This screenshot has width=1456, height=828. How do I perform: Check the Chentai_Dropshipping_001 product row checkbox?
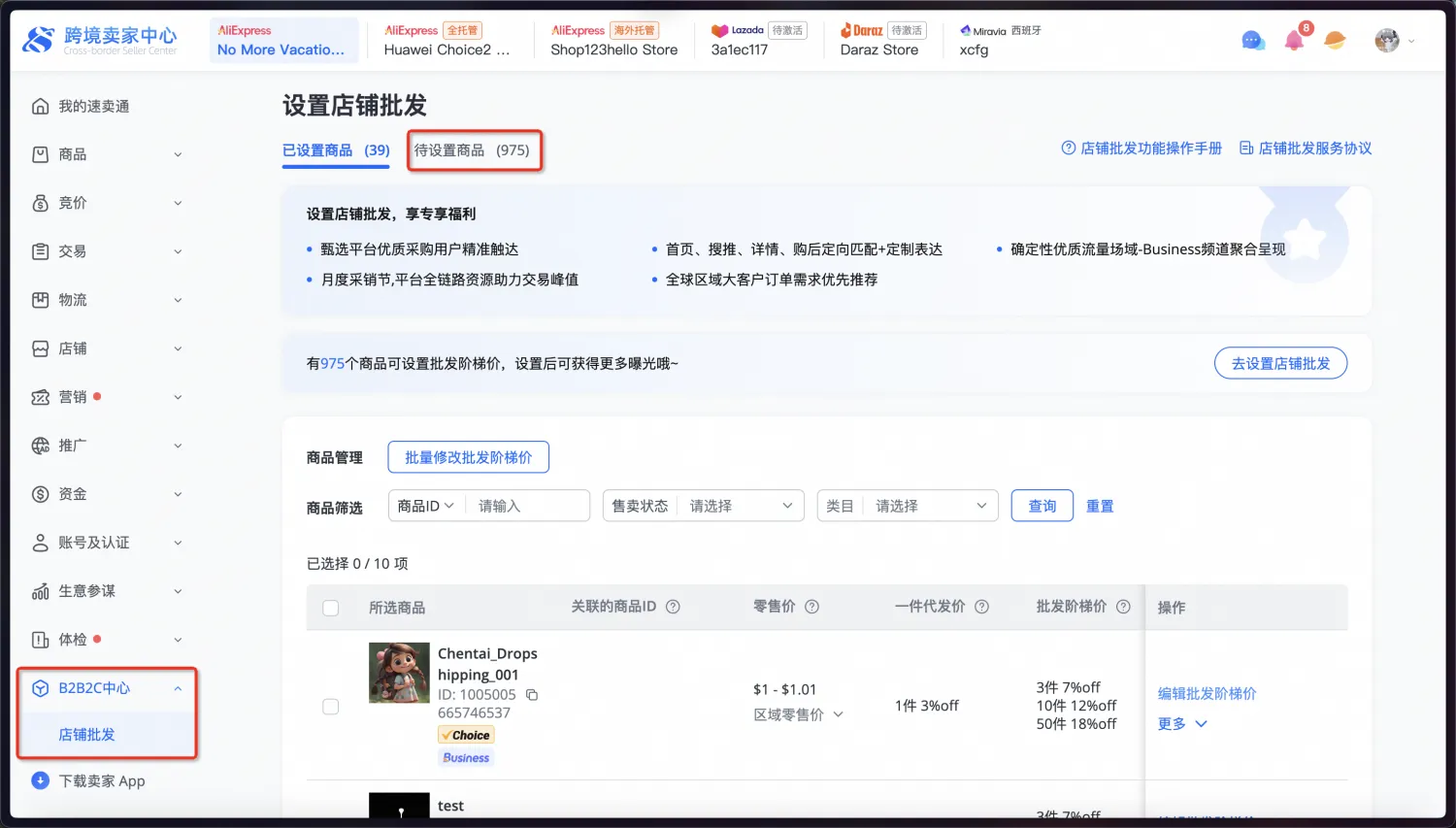[331, 707]
